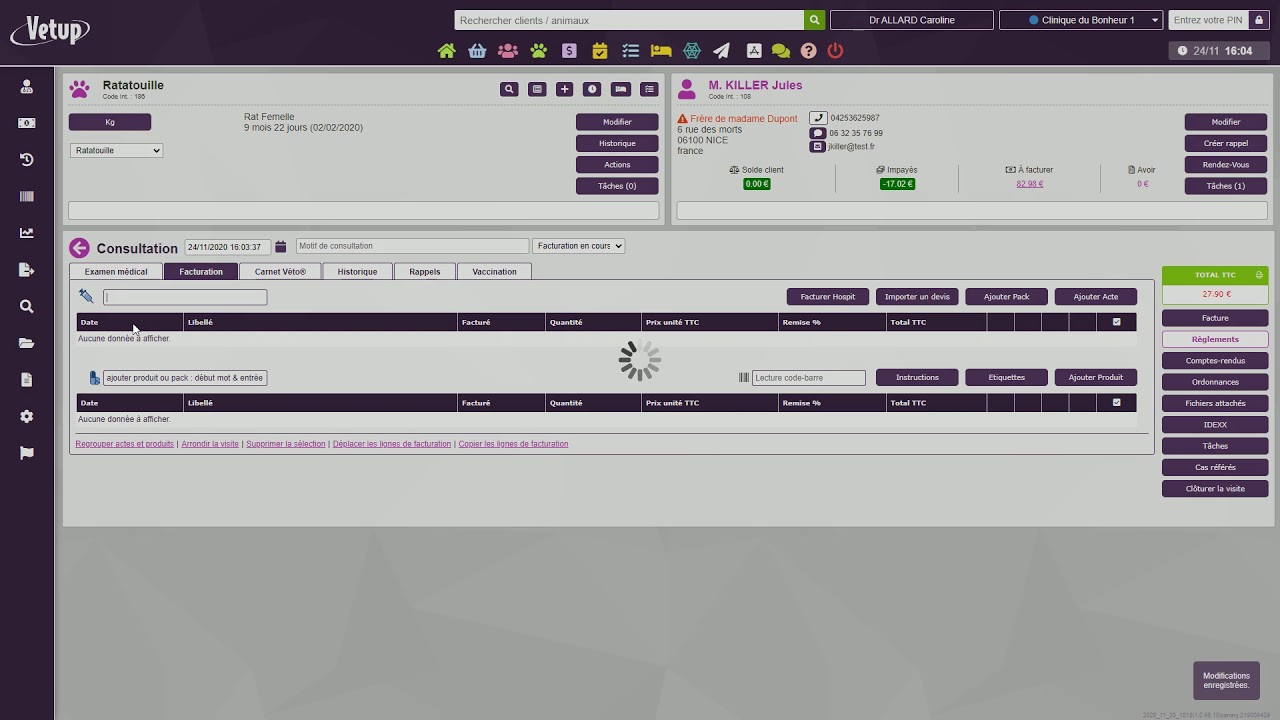Open the Ratatouille animal selector dropdown
1280x720 pixels.
[116, 150]
